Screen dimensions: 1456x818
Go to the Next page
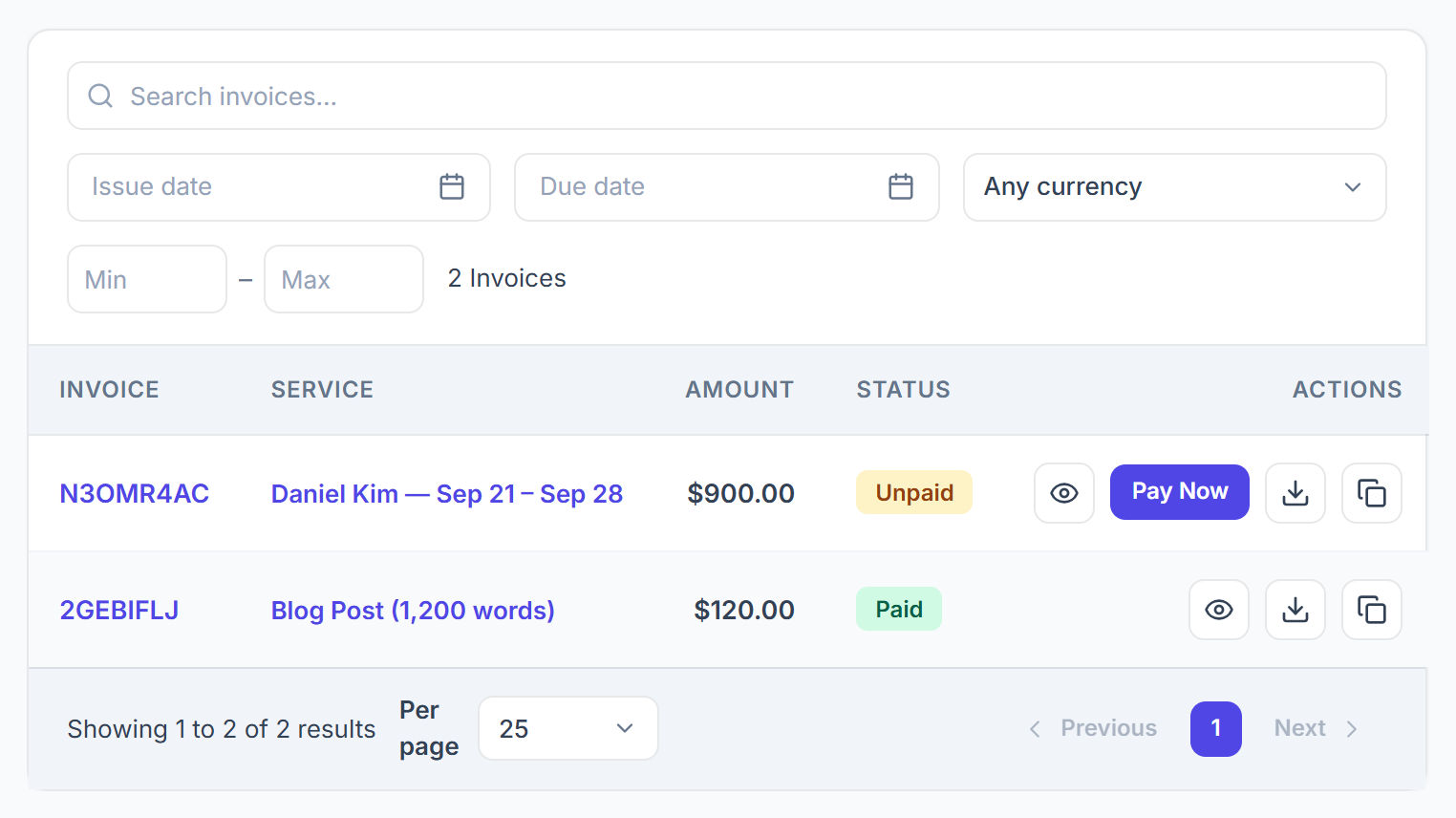pyautogui.click(x=1316, y=728)
